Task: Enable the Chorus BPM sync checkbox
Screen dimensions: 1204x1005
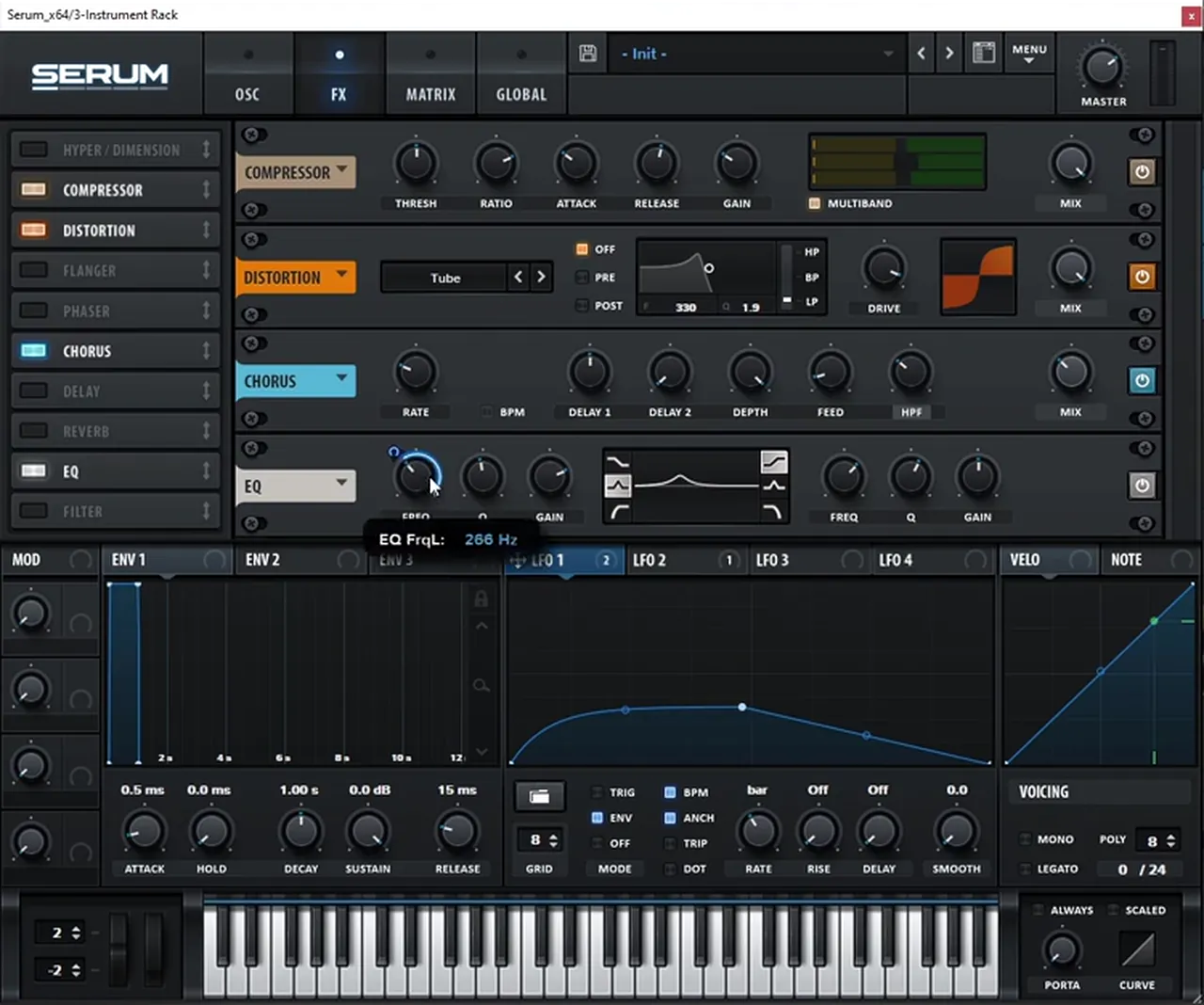Action: tap(486, 412)
